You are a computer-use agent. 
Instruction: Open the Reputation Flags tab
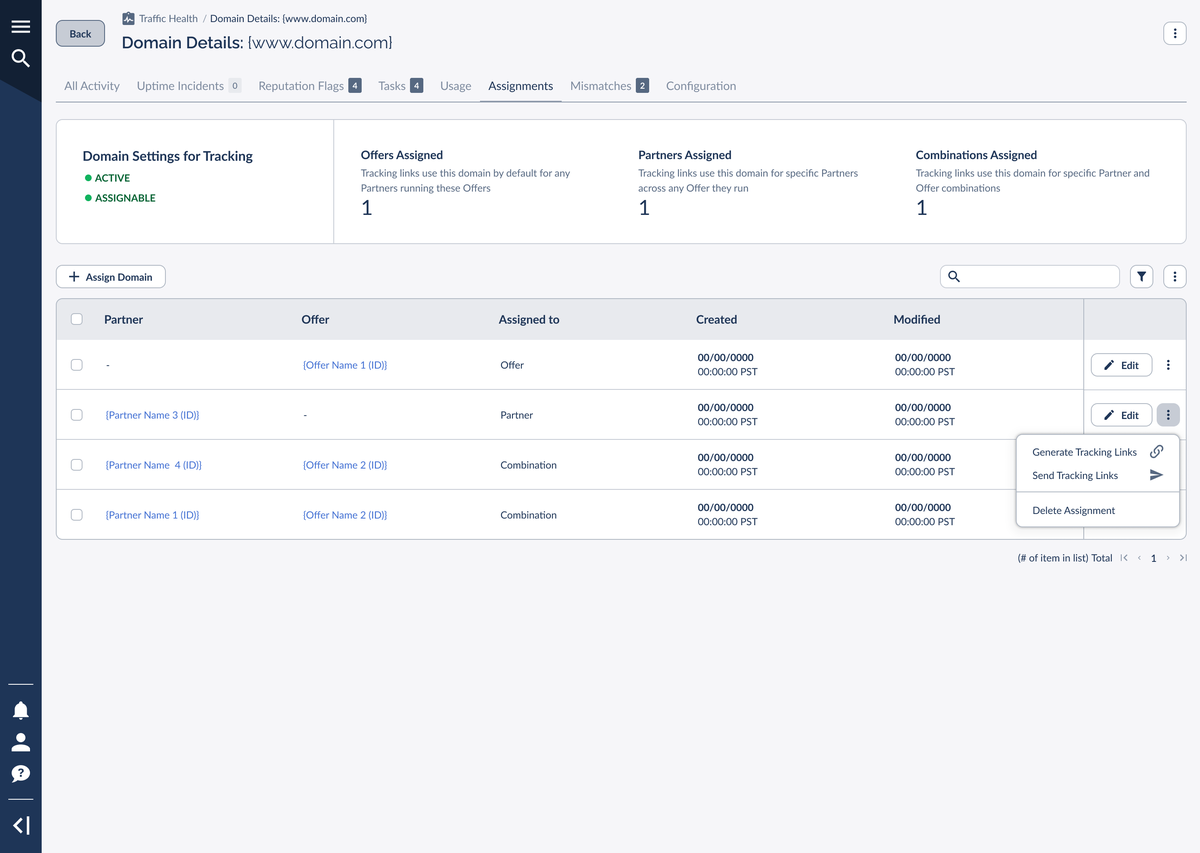pyautogui.click(x=310, y=86)
